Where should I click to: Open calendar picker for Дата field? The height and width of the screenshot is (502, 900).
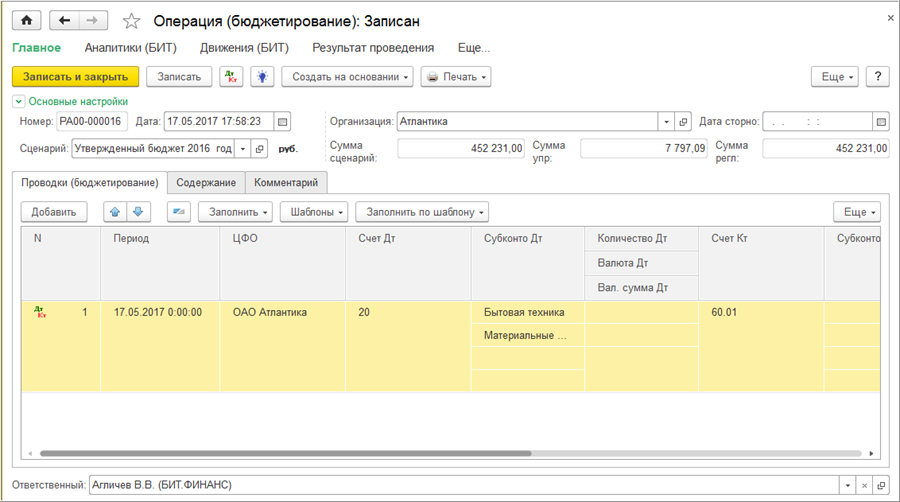coord(282,122)
